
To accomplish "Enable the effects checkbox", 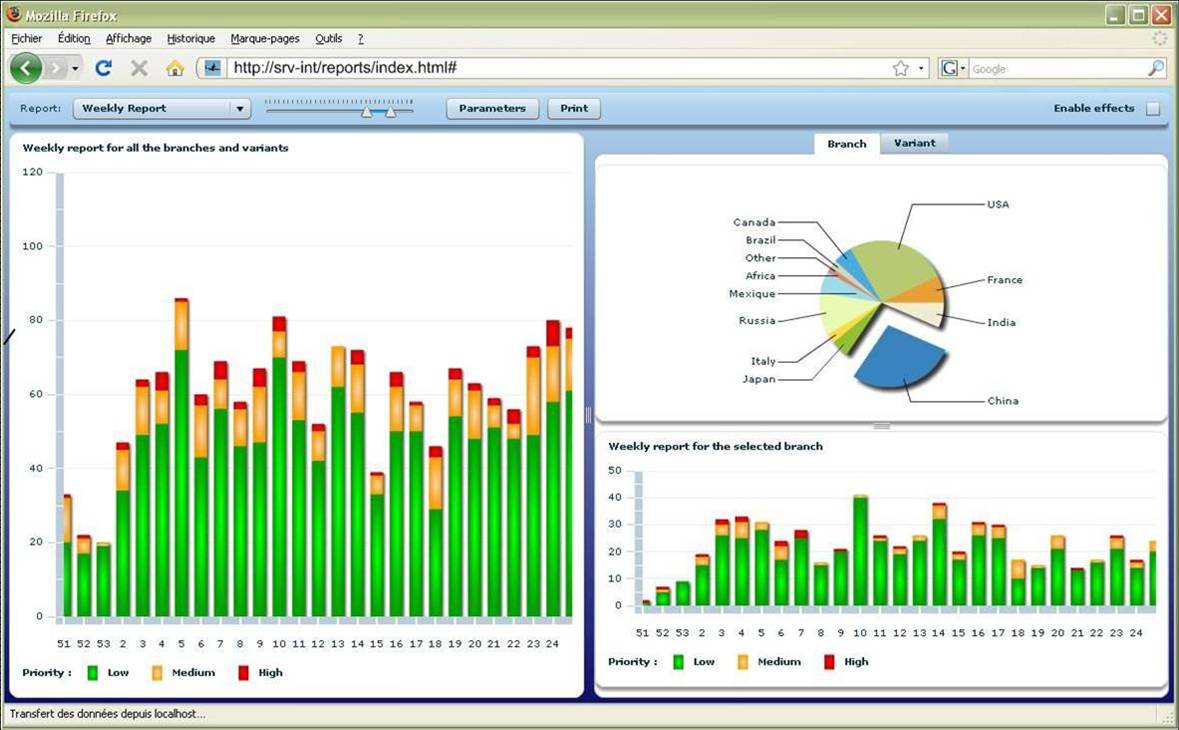I will click(1153, 109).
